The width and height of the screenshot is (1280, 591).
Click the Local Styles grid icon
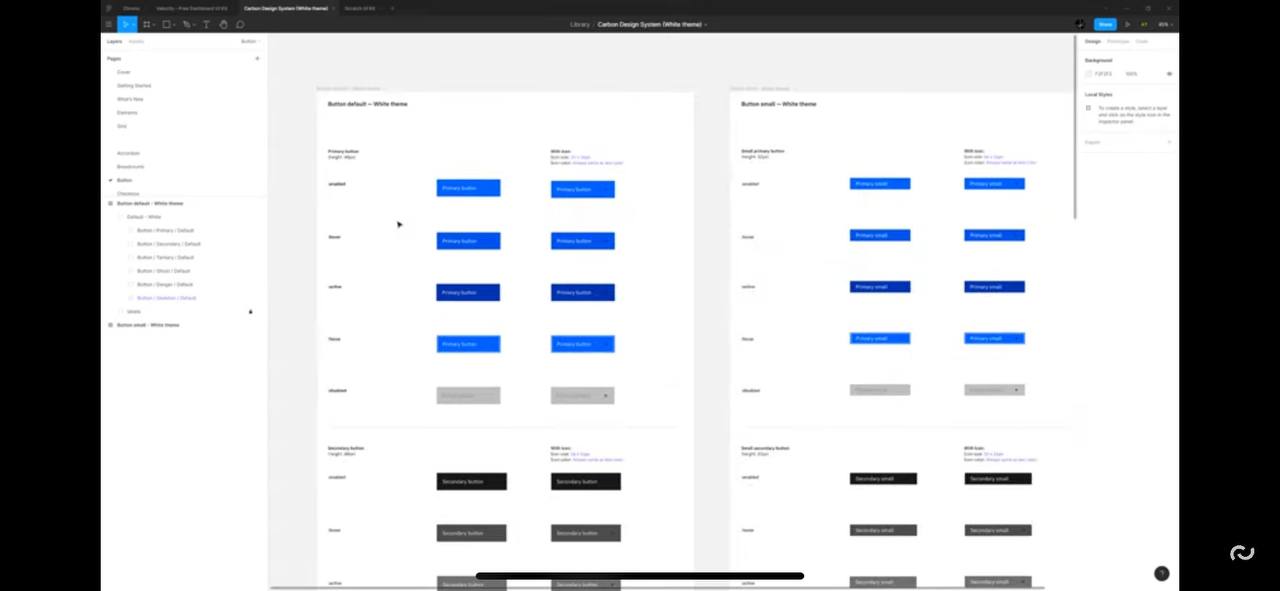click(x=1089, y=108)
